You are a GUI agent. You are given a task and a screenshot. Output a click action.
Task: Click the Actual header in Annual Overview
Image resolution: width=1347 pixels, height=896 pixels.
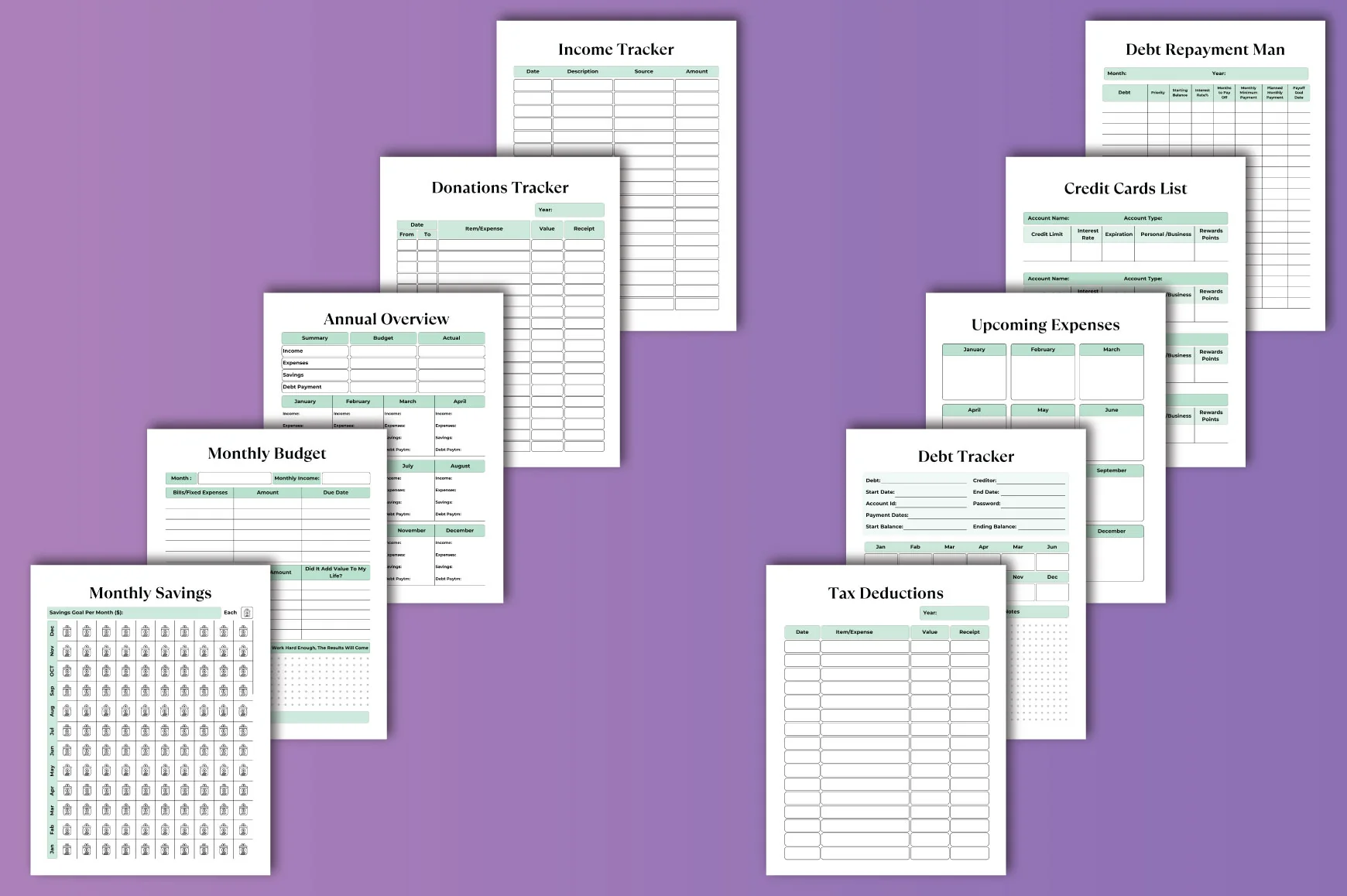tap(451, 338)
